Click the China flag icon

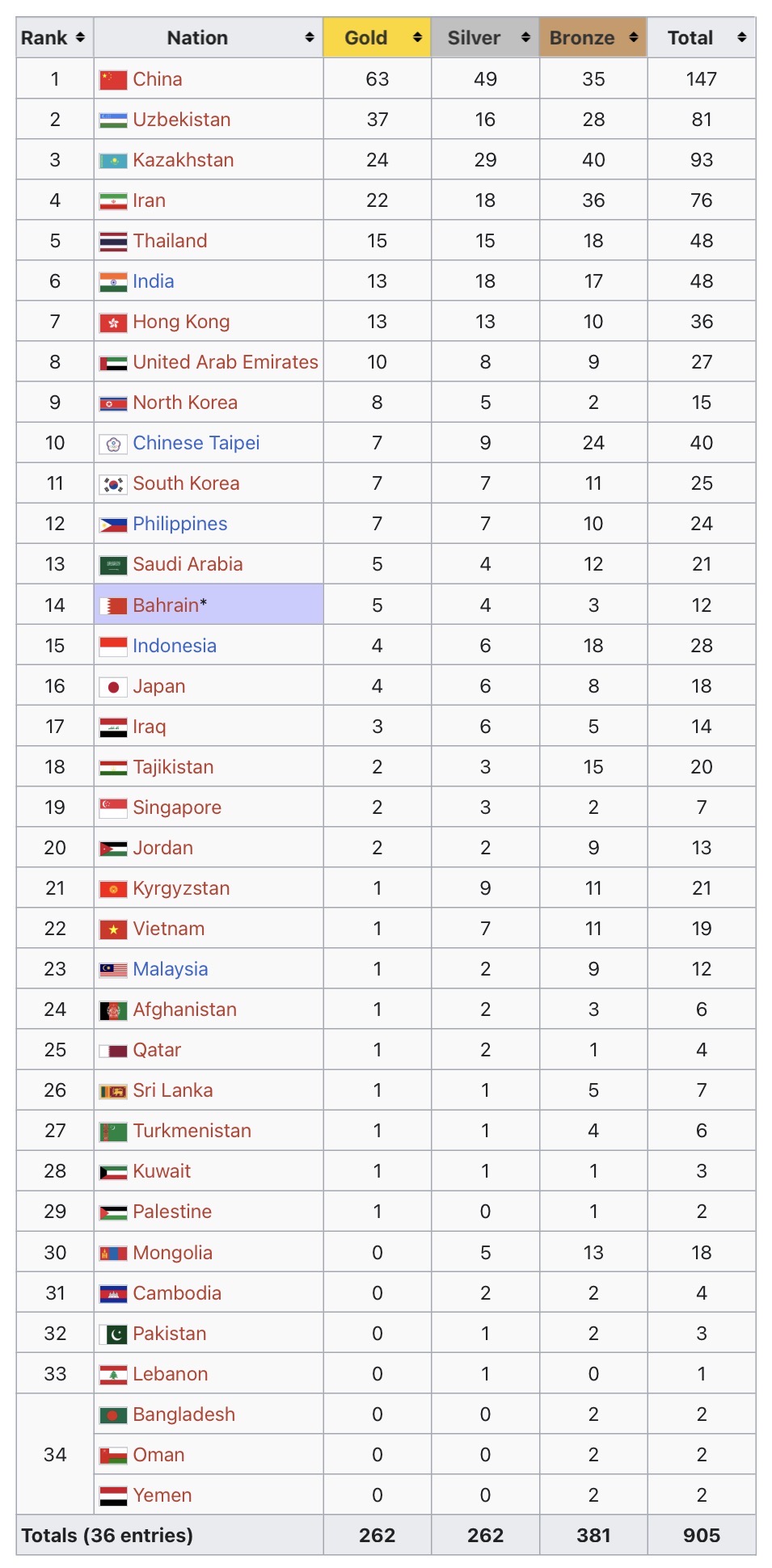pos(113,79)
